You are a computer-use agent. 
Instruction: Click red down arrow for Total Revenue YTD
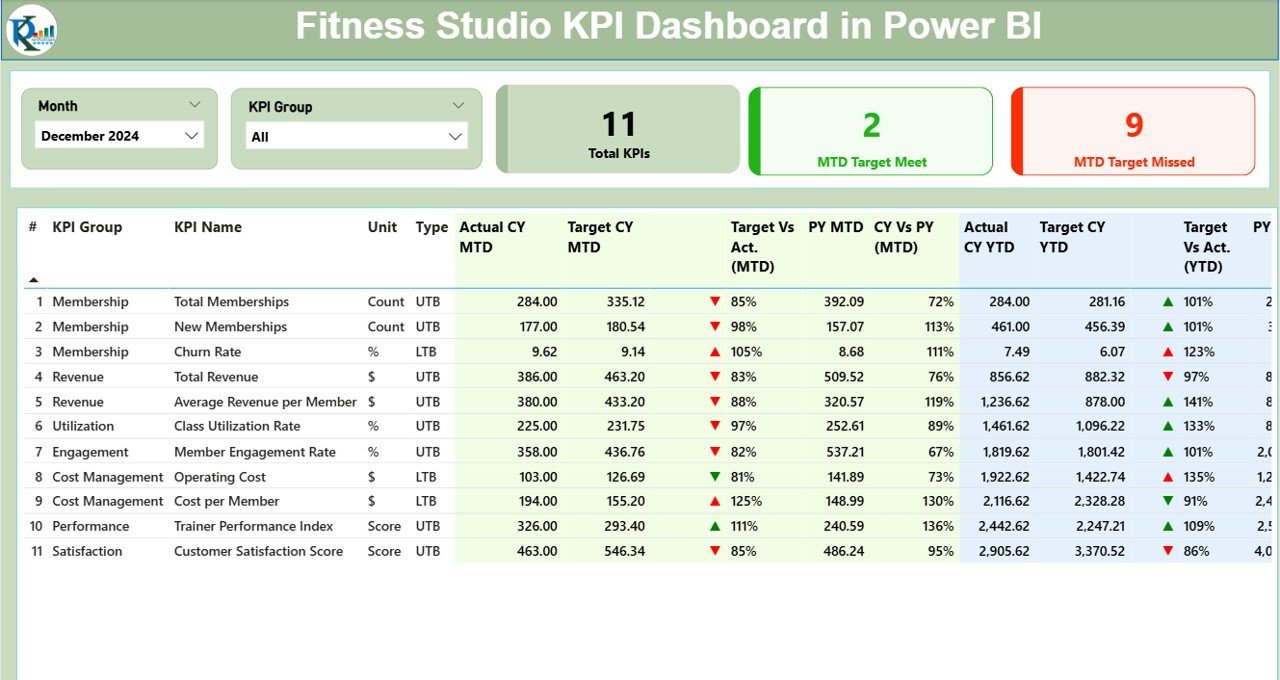pos(1168,376)
